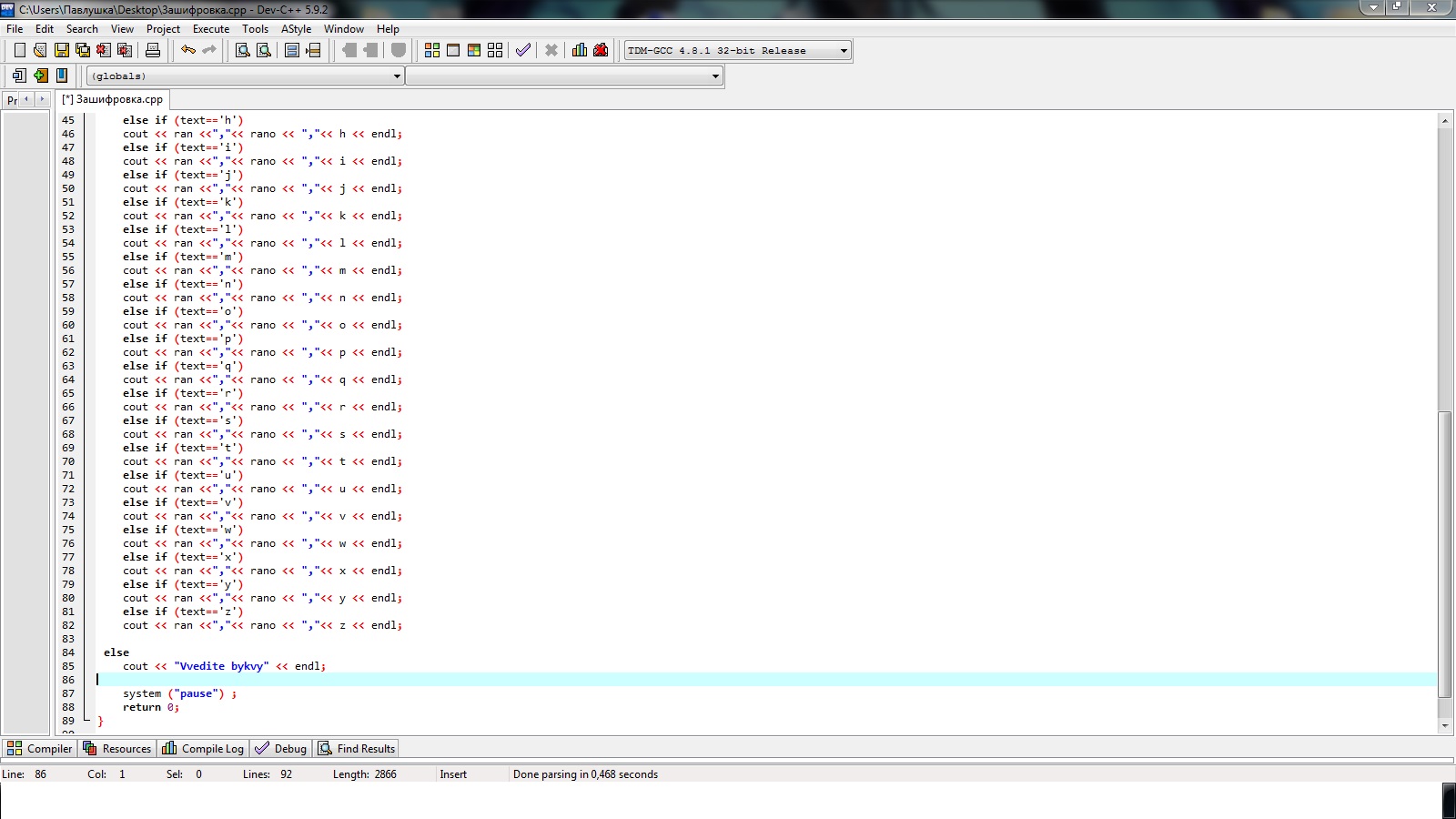Click the "Lines: 92" status bar entry
This screenshot has width=1456, height=819.
[268, 774]
